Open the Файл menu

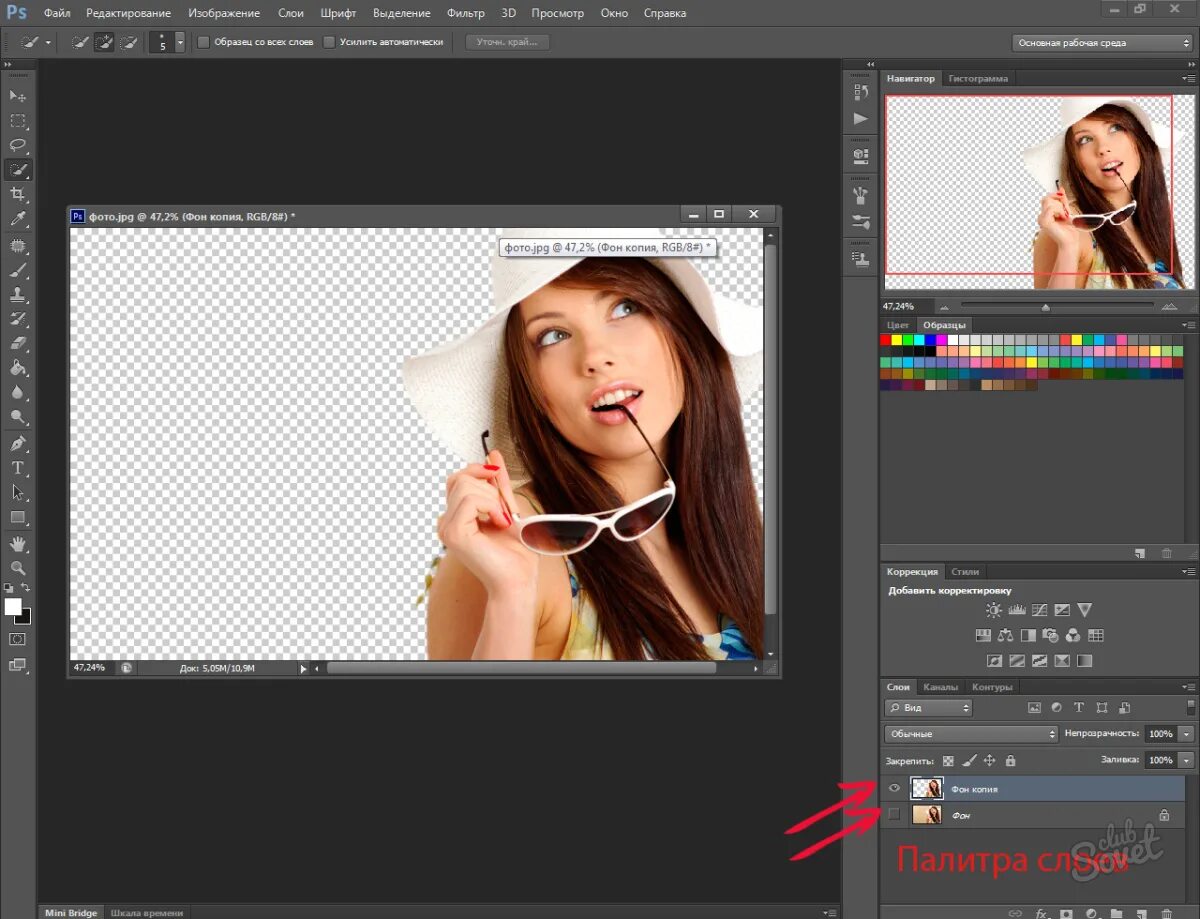pos(57,13)
